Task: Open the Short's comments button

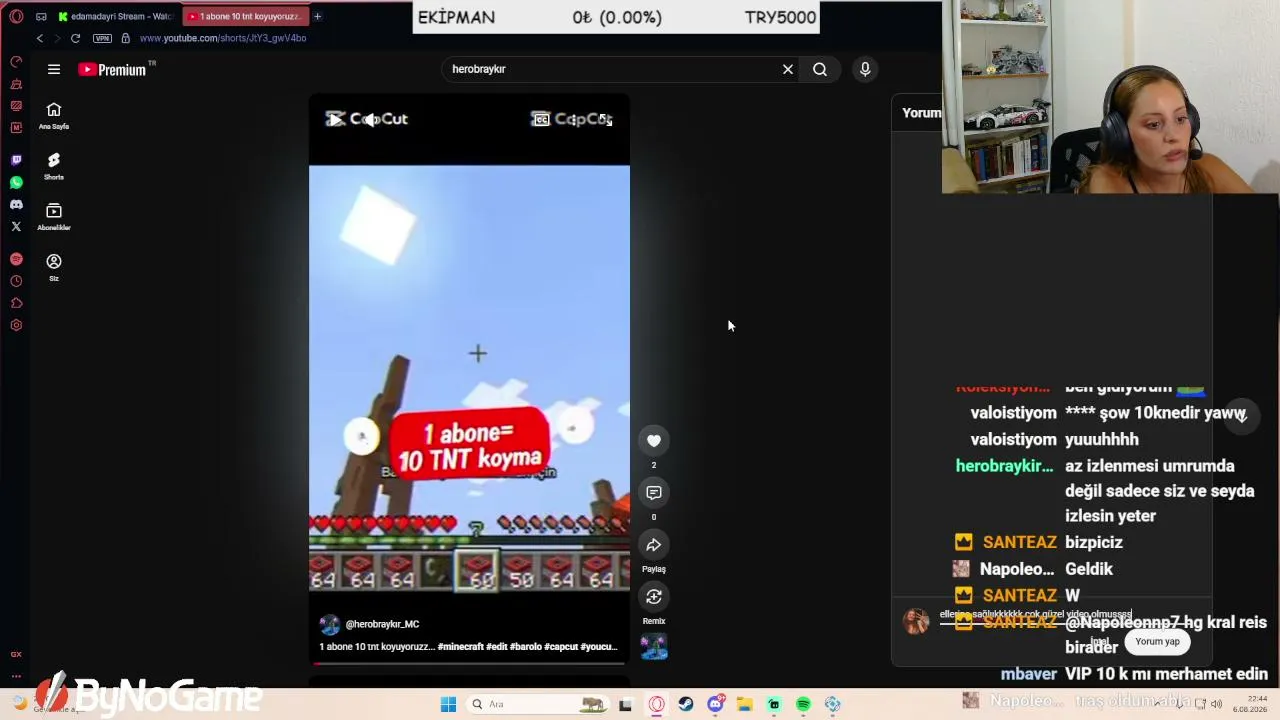Action: point(654,493)
